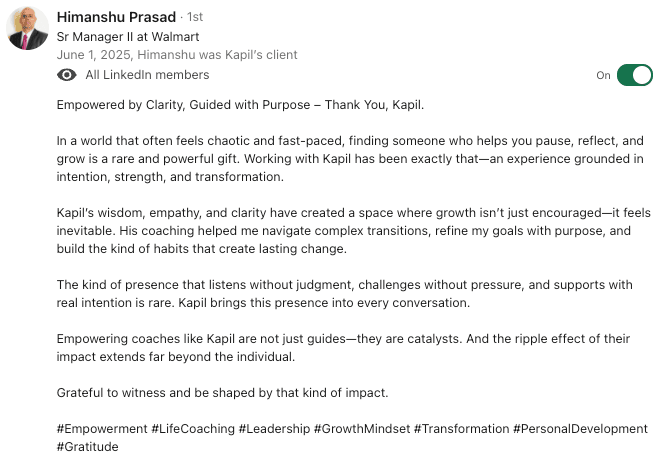The width and height of the screenshot is (664, 455).
Task: Open Himanshu Prasad's profile photo
Action: click(x=28, y=27)
